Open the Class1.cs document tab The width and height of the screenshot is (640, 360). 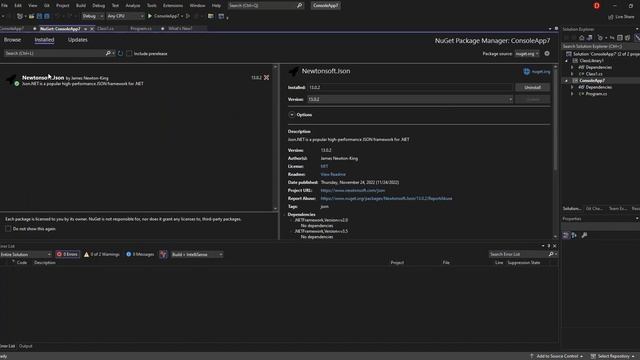[x=105, y=29]
